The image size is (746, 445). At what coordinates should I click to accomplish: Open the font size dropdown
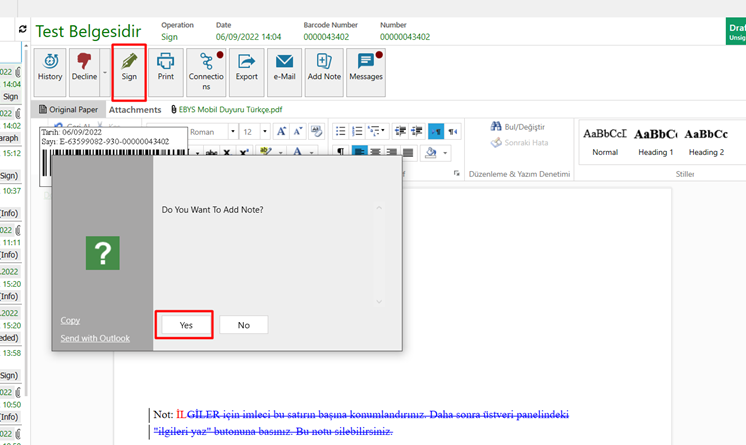click(262, 132)
